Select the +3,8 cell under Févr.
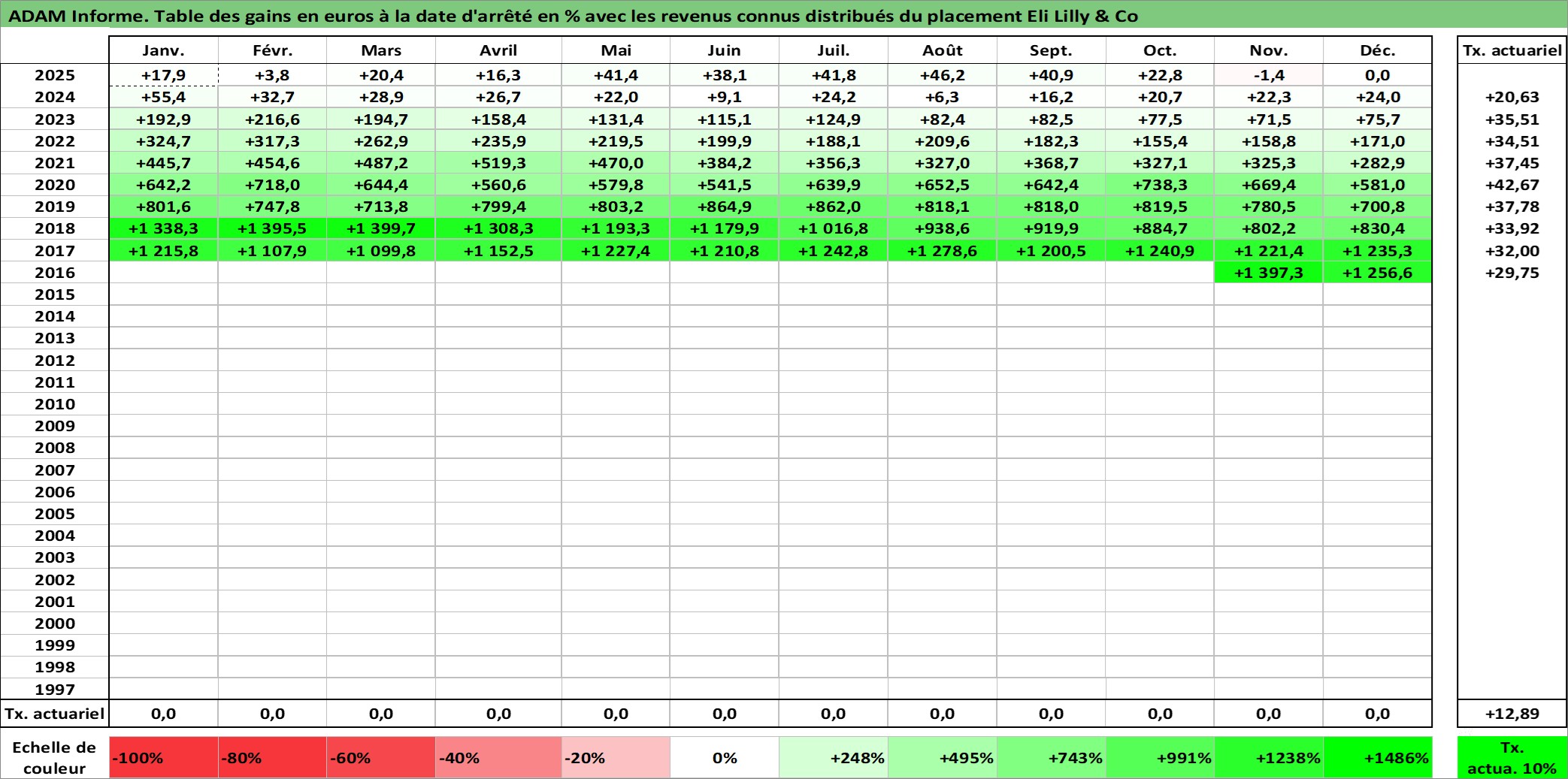The image size is (1568, 779). click(272, 75)
